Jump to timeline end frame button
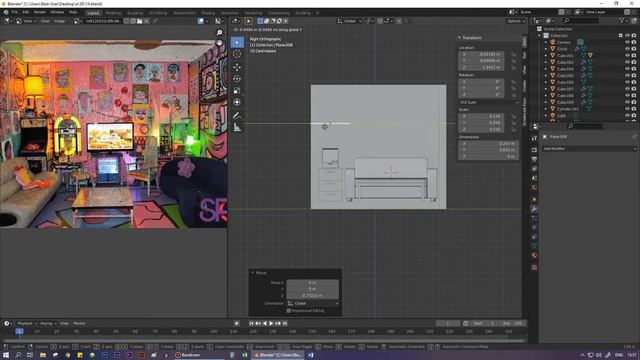 click(285, 323)
